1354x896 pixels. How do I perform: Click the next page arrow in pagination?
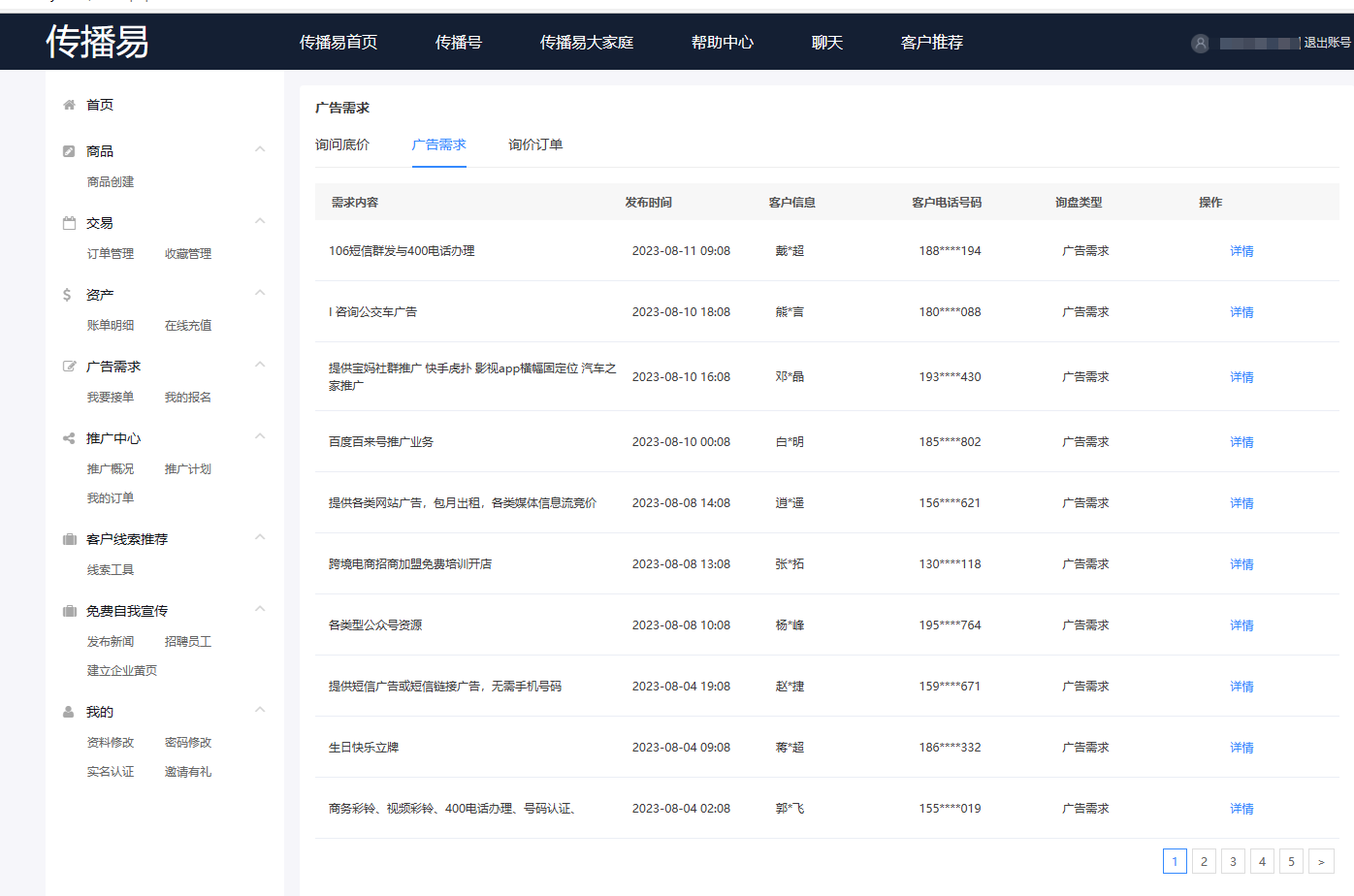[1321, 860]
